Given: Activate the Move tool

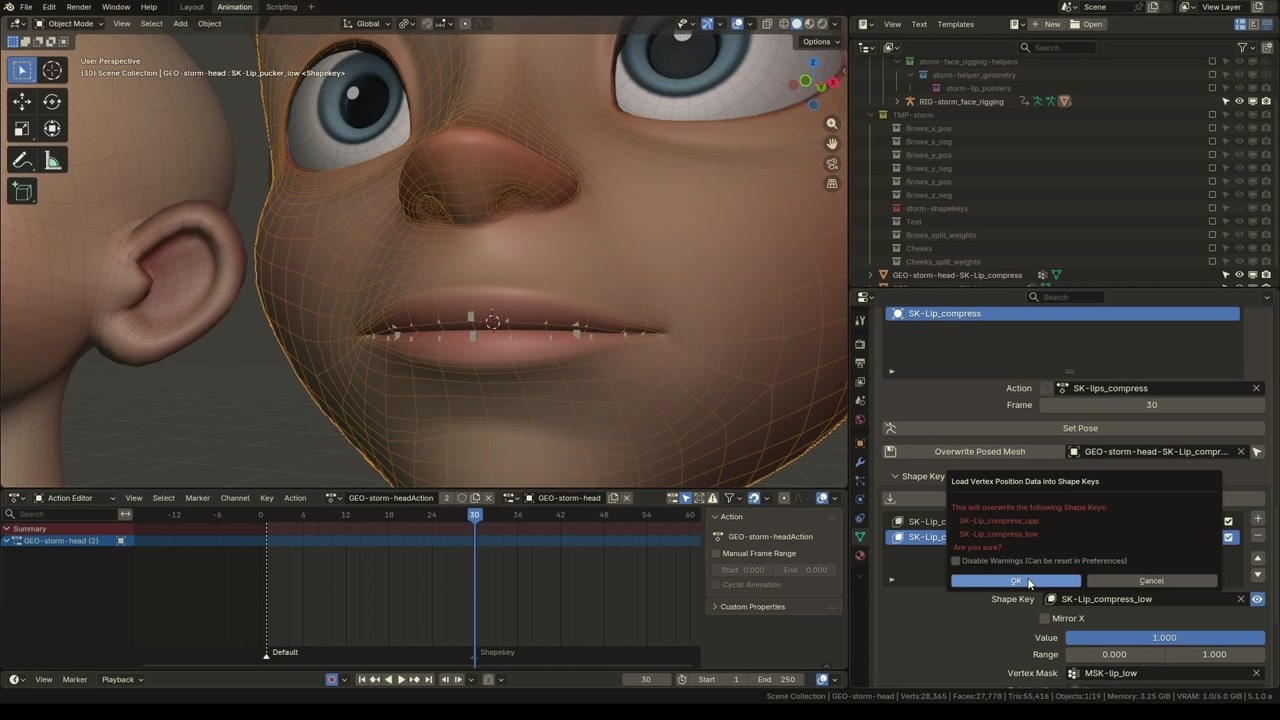Looking at the screenshot, I should tap(22, 101).
